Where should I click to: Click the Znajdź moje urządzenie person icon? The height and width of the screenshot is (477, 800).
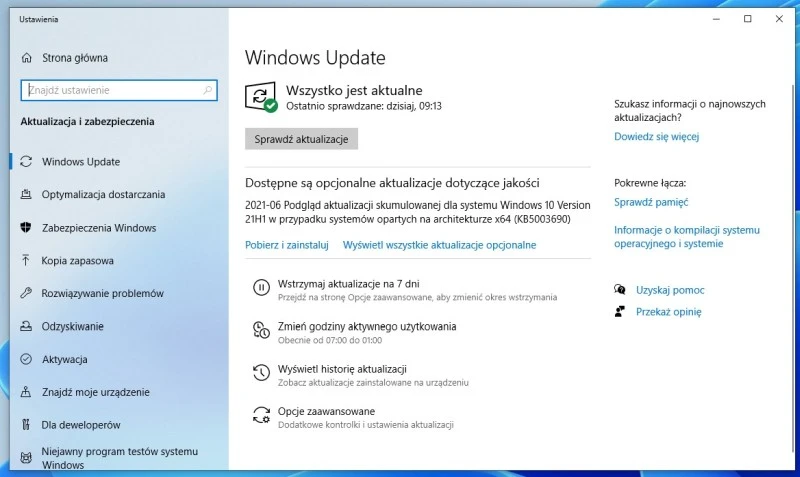tap(26, 392)
